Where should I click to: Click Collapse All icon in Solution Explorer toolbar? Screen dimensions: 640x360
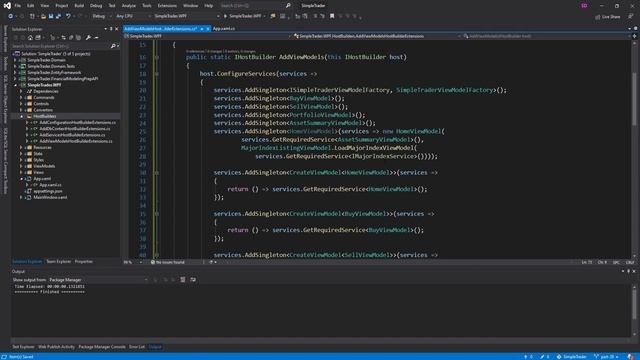[71, 38]
